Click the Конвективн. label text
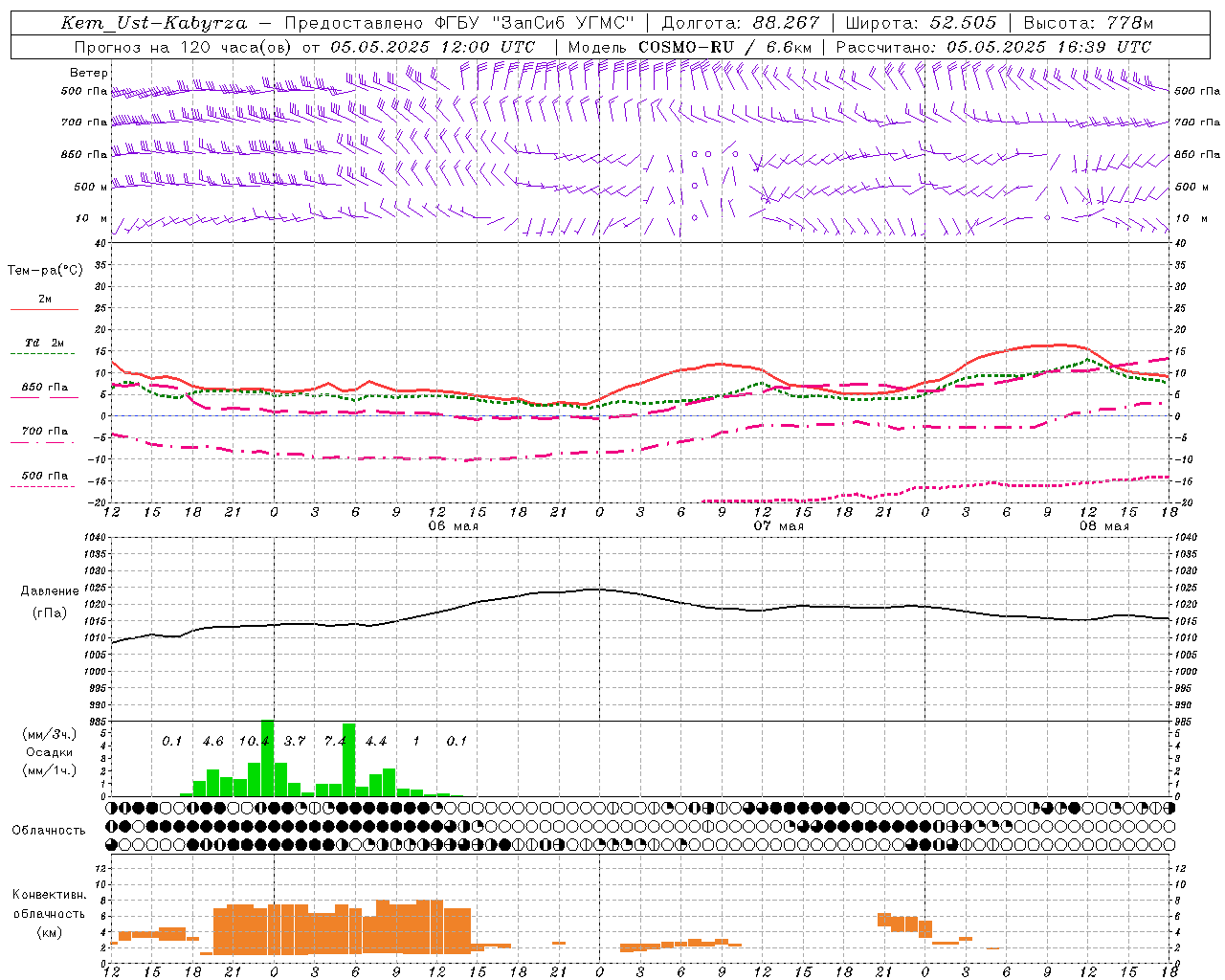 tap(49, 895)
